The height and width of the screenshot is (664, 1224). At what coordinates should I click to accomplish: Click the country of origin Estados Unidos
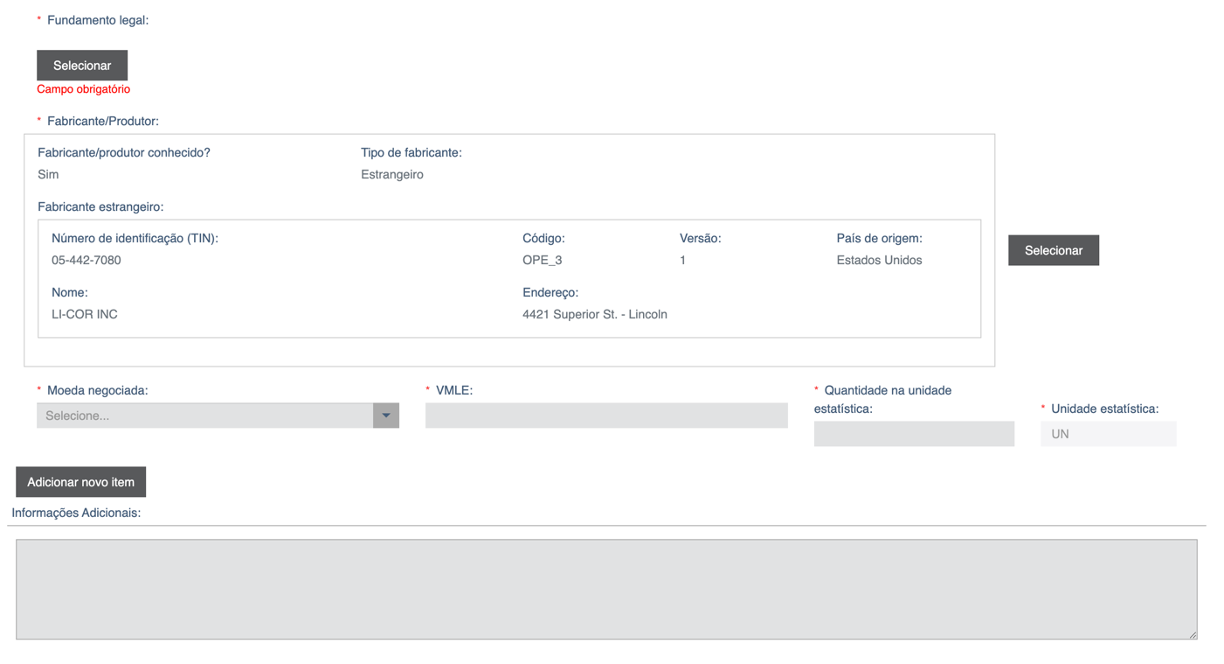[x=879, y=261]
